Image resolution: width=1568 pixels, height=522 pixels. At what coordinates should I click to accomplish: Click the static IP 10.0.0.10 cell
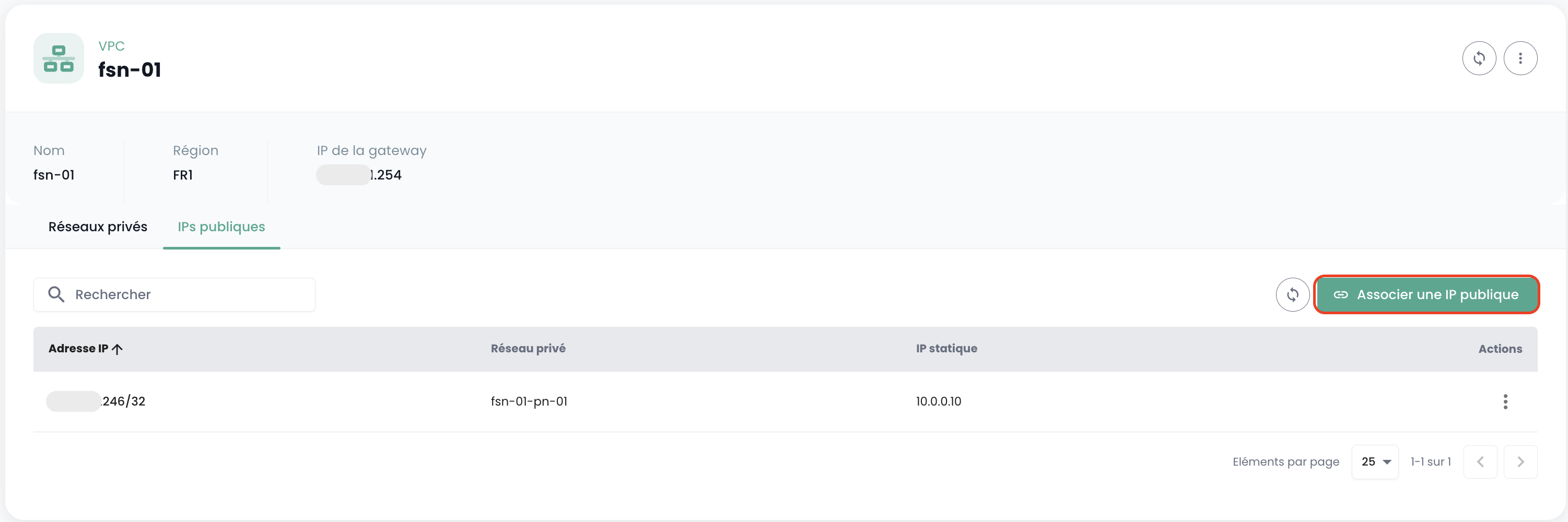938,401
